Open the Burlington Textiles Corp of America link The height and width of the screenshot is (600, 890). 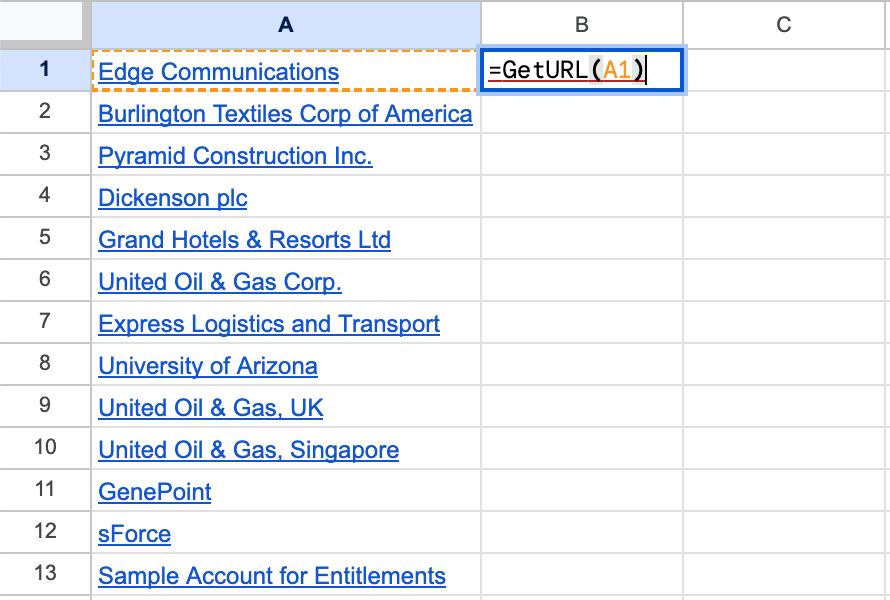coord(285,114)
